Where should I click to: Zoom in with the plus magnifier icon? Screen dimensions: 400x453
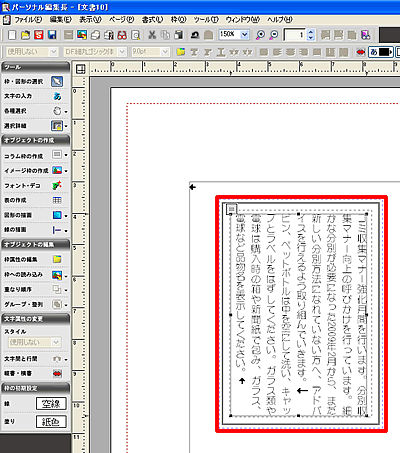tap(260, 35)
